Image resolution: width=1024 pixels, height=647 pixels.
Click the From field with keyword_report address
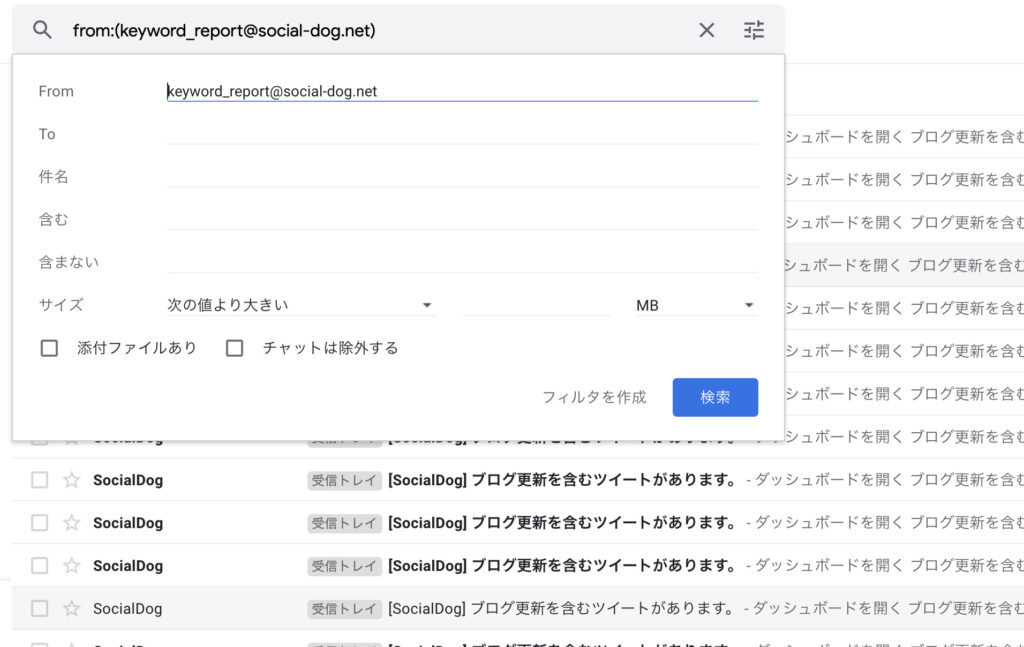pos(462,91)
